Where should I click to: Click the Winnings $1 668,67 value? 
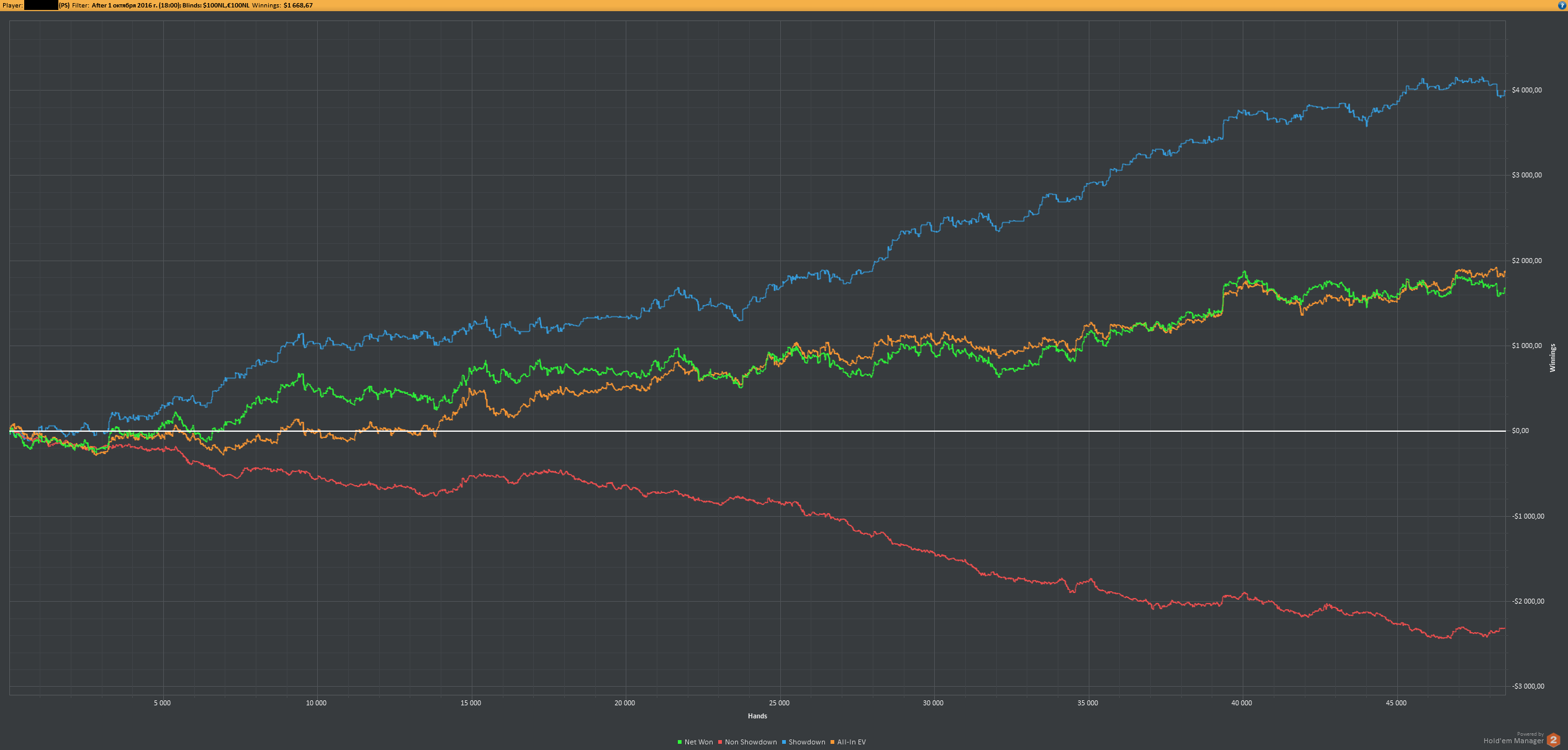(x=298, y=5)
